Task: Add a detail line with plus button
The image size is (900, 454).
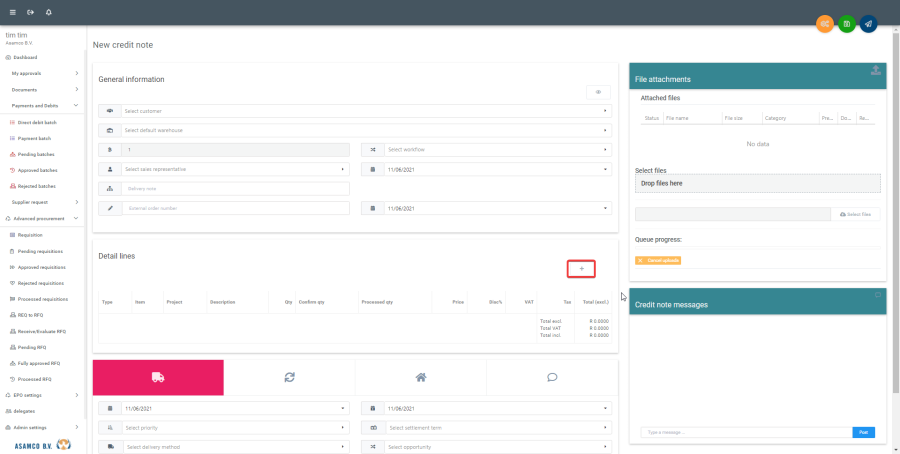Action: [x=581, y=269]
